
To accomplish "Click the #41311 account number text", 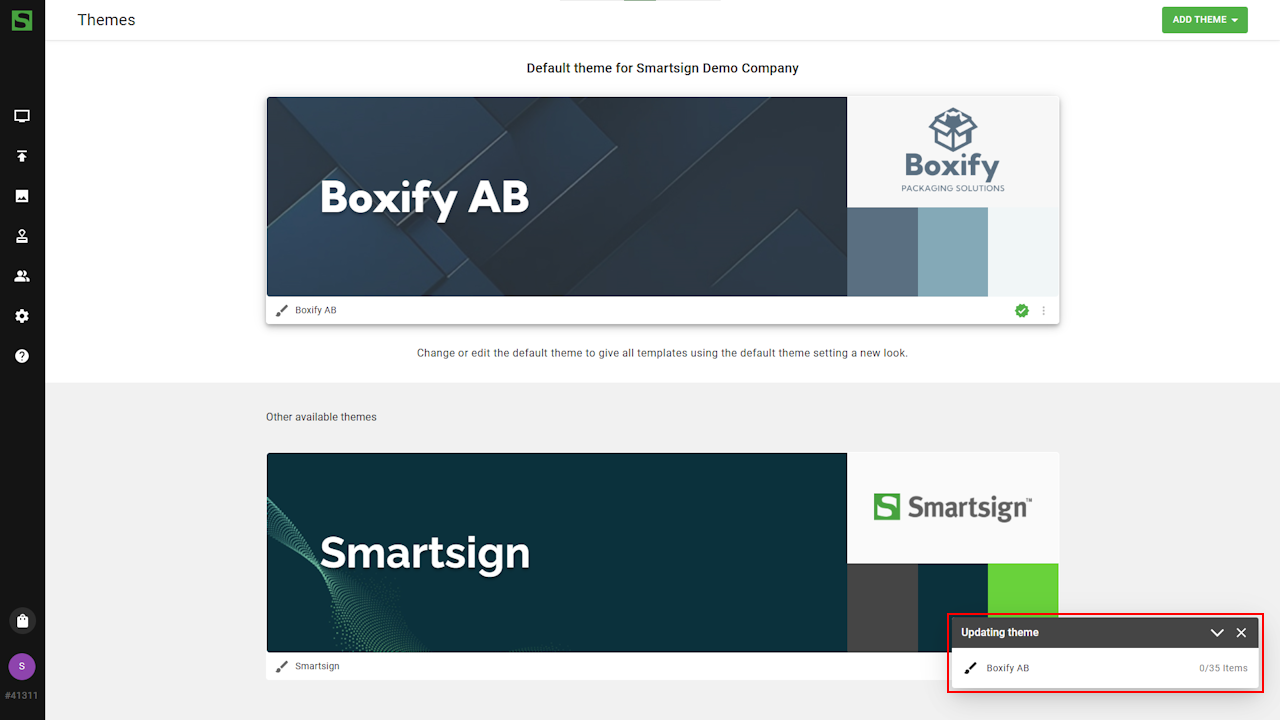I will (22, 696).
